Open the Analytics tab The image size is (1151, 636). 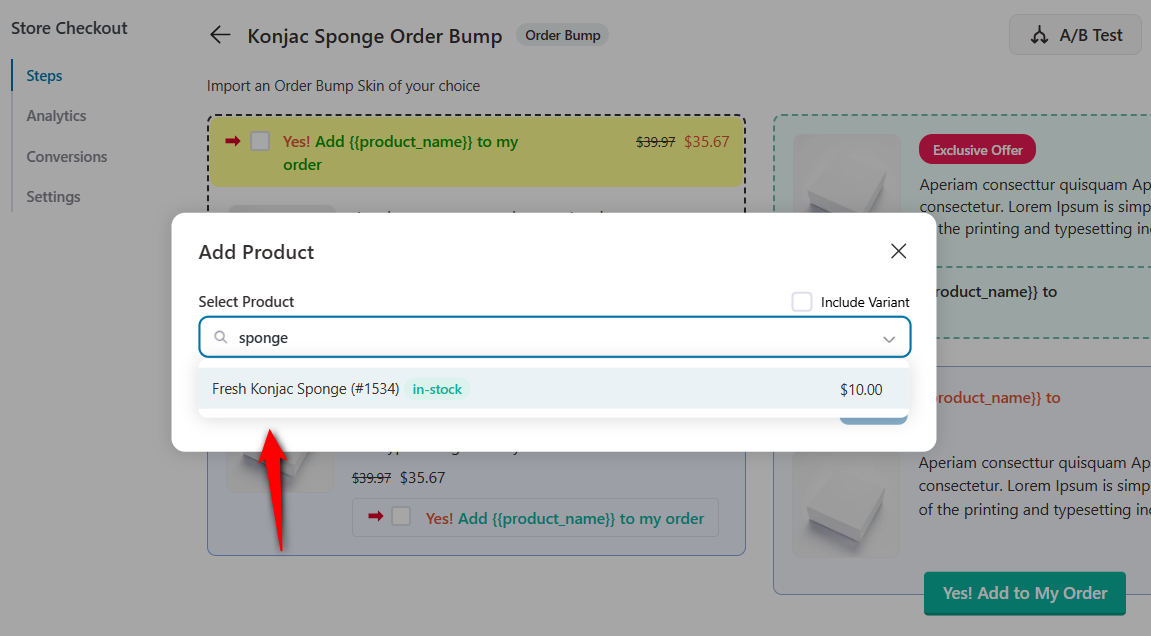55,115
